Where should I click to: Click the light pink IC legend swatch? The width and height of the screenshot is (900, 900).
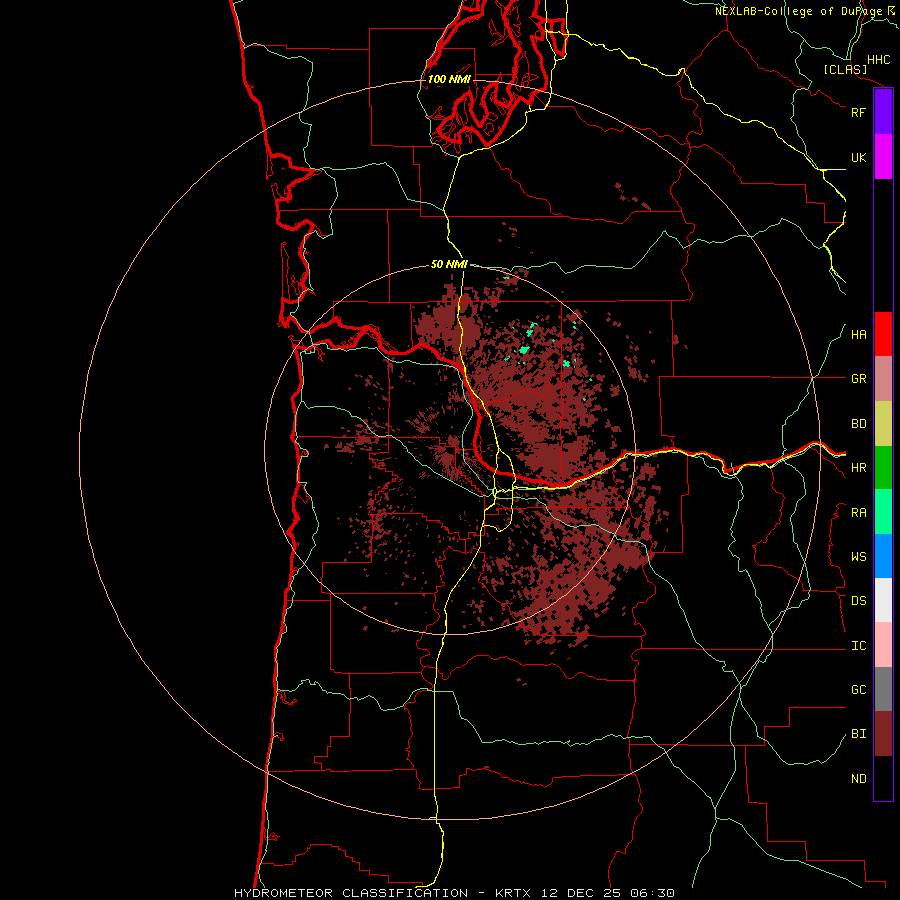coord(883,645)
